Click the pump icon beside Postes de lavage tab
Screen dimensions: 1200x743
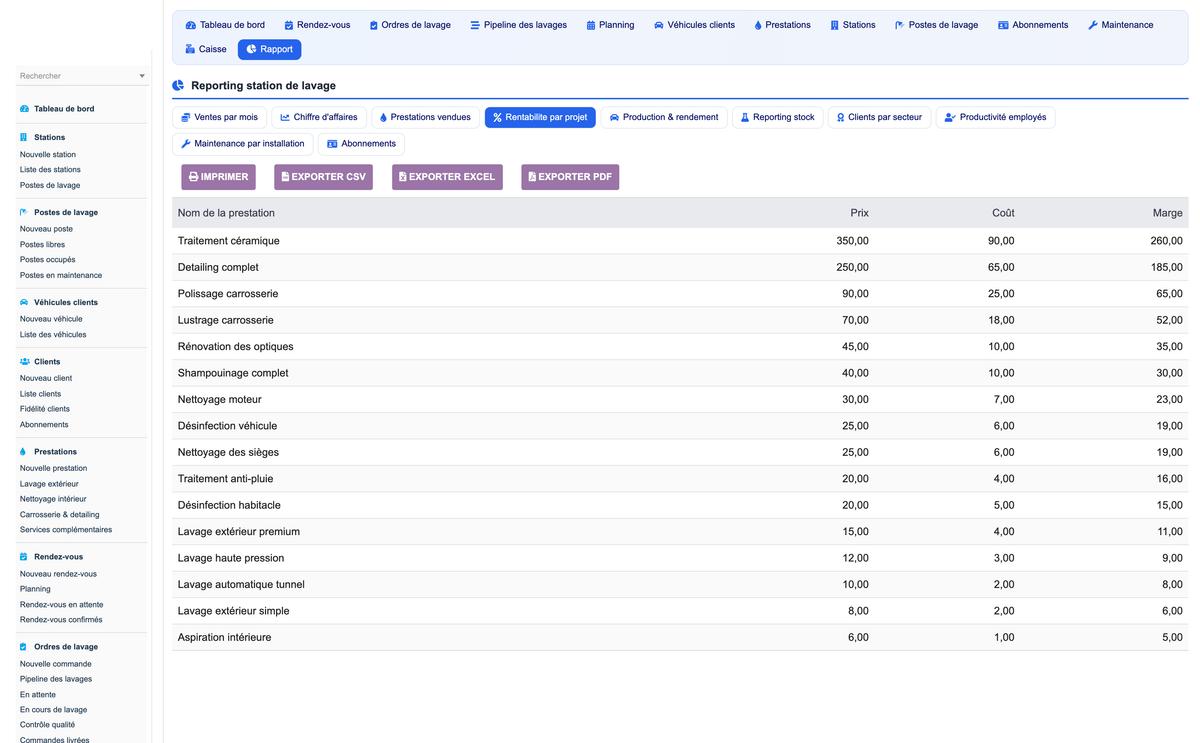point(900,25)
